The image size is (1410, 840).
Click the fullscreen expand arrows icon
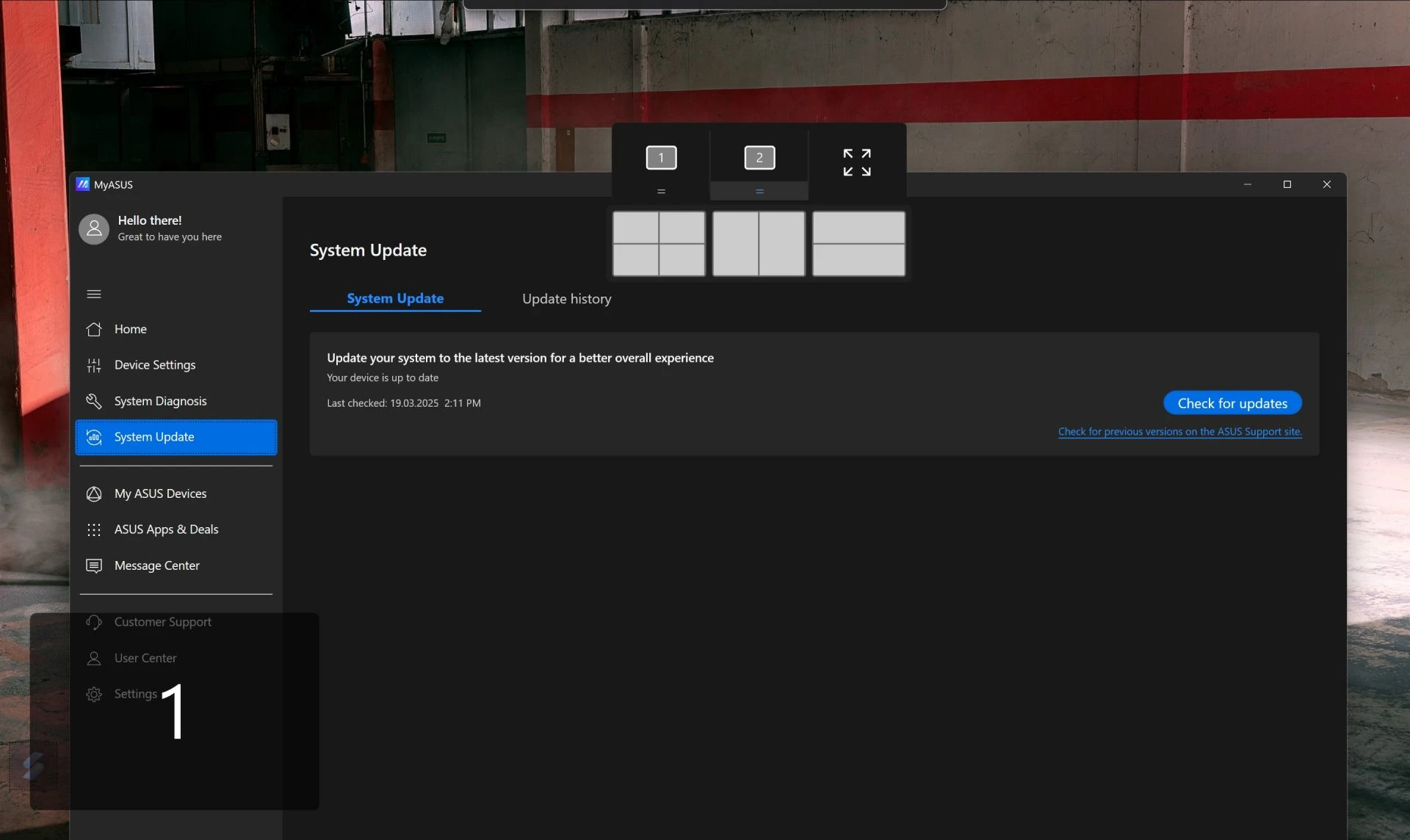click(857, 162)
